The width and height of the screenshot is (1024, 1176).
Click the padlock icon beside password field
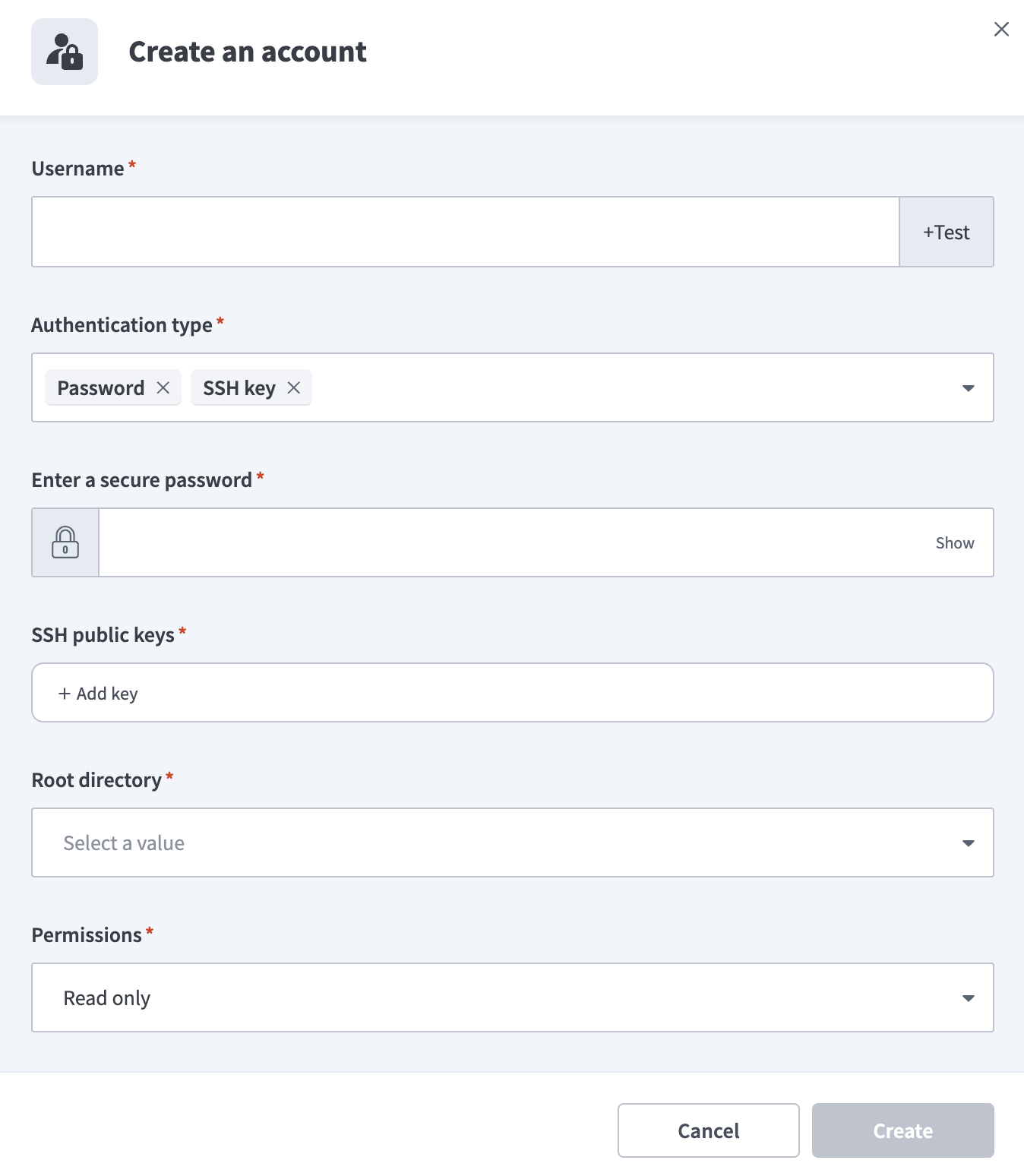tap(65, 542)
